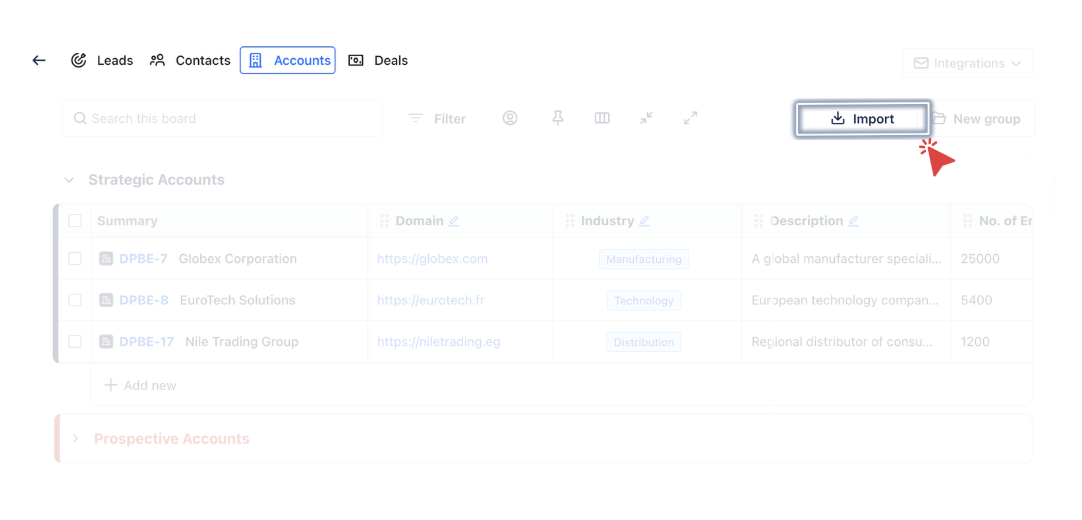Check the EuroTech Solutions row checkbox

click(75, 300)
